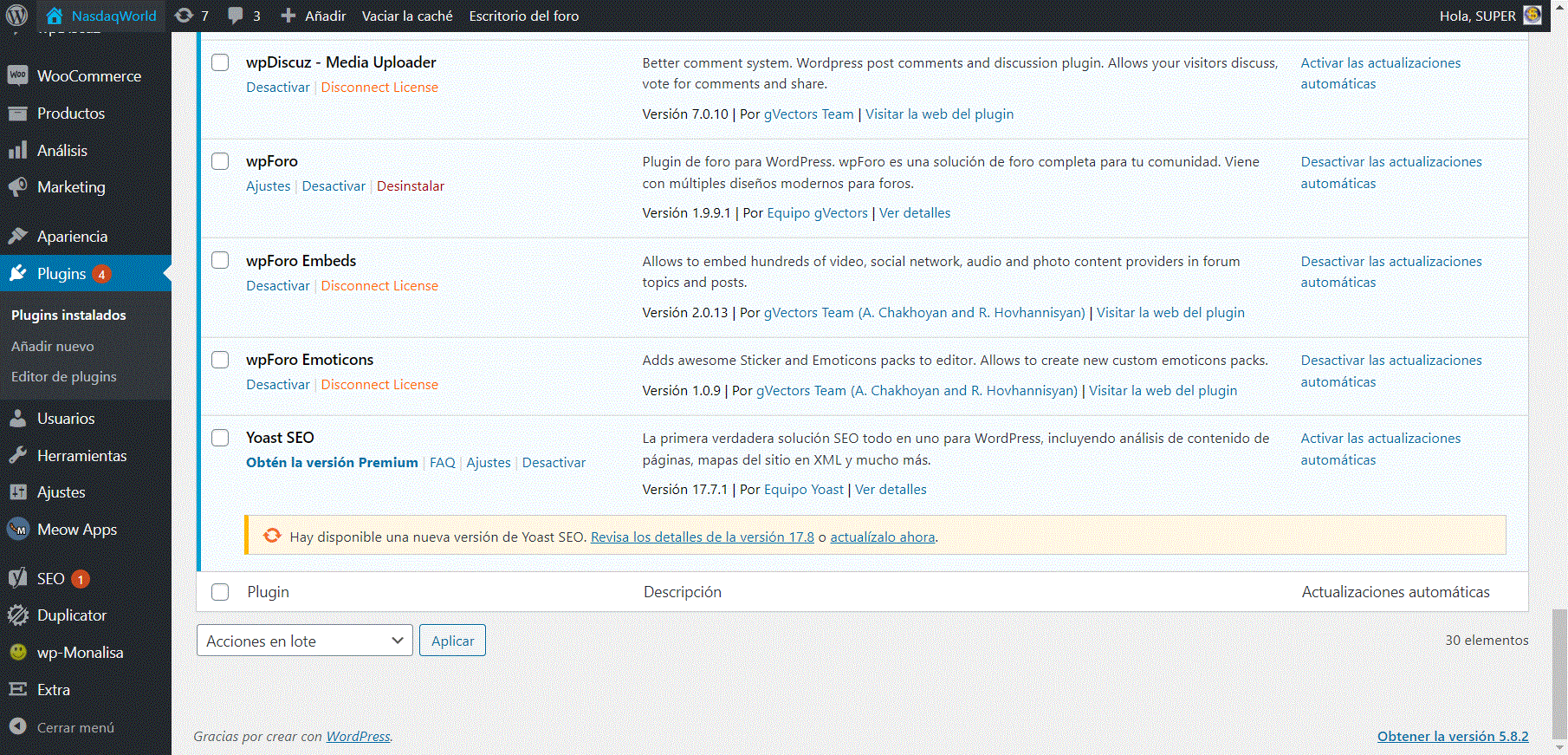
Task: Click the page vertical scrollbar thumb
Action: tap(1559, 673)
